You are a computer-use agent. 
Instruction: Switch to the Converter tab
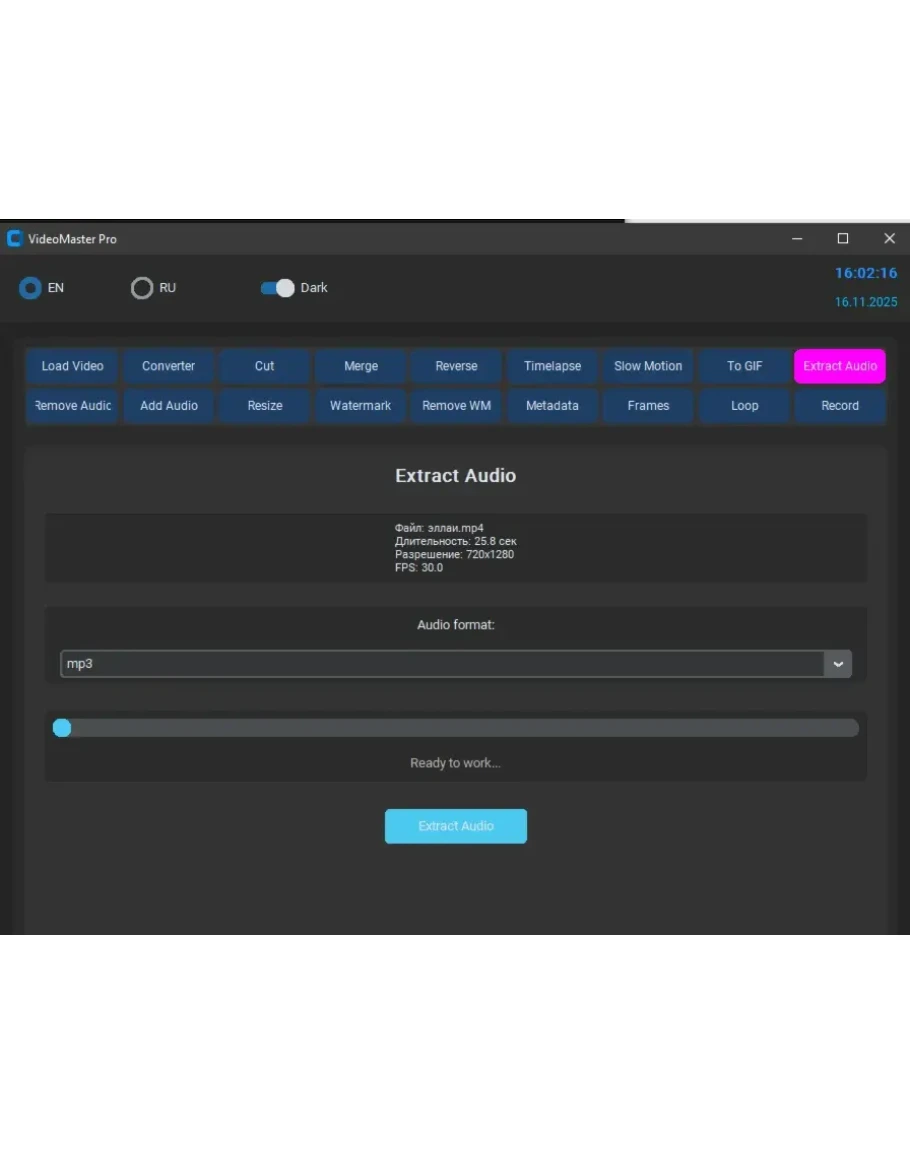point(168,366)
